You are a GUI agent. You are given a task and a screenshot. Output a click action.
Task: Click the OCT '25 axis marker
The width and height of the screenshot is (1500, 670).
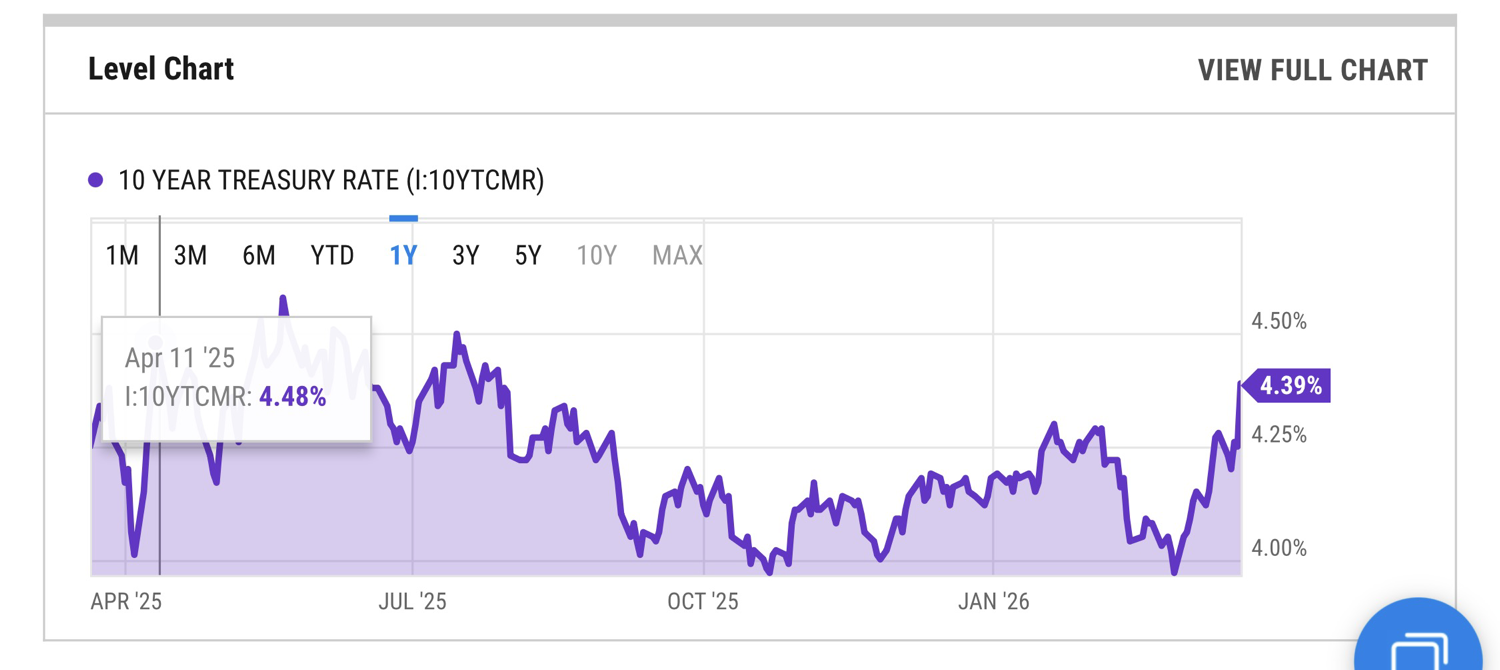point(703,601)
